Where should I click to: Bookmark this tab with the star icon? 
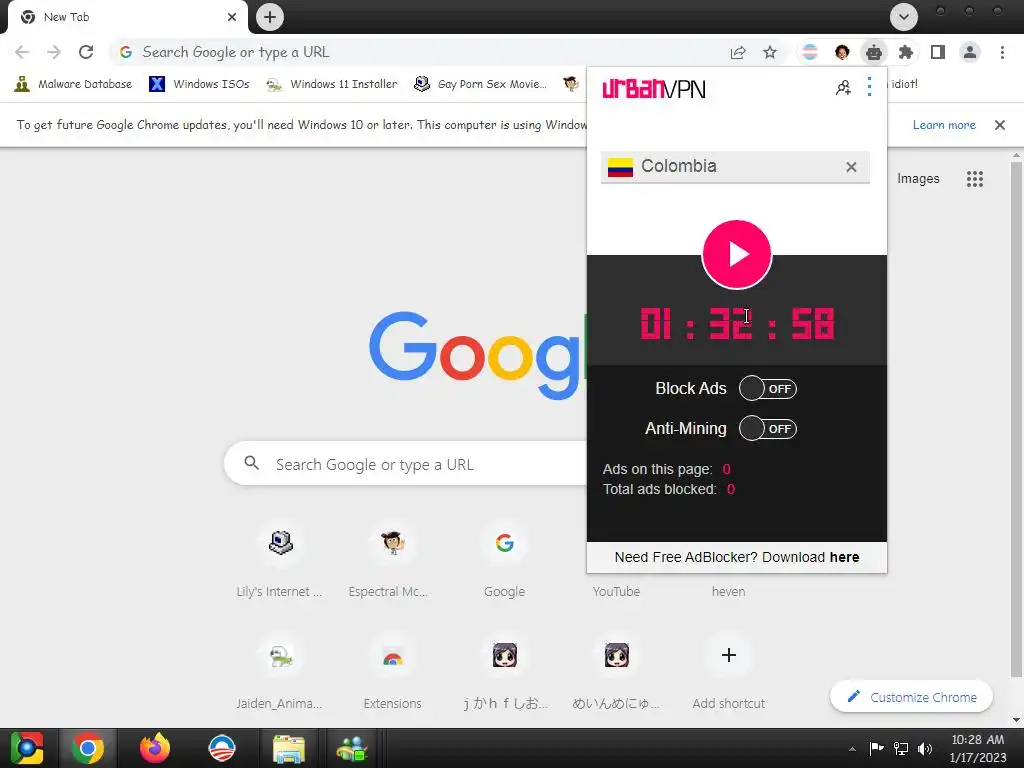pos(770,52)
